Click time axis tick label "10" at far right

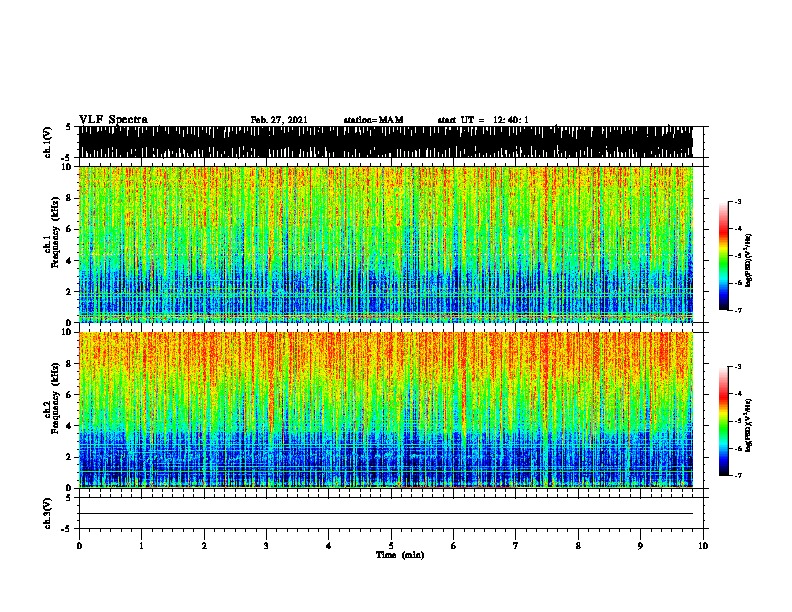[703, 546]
